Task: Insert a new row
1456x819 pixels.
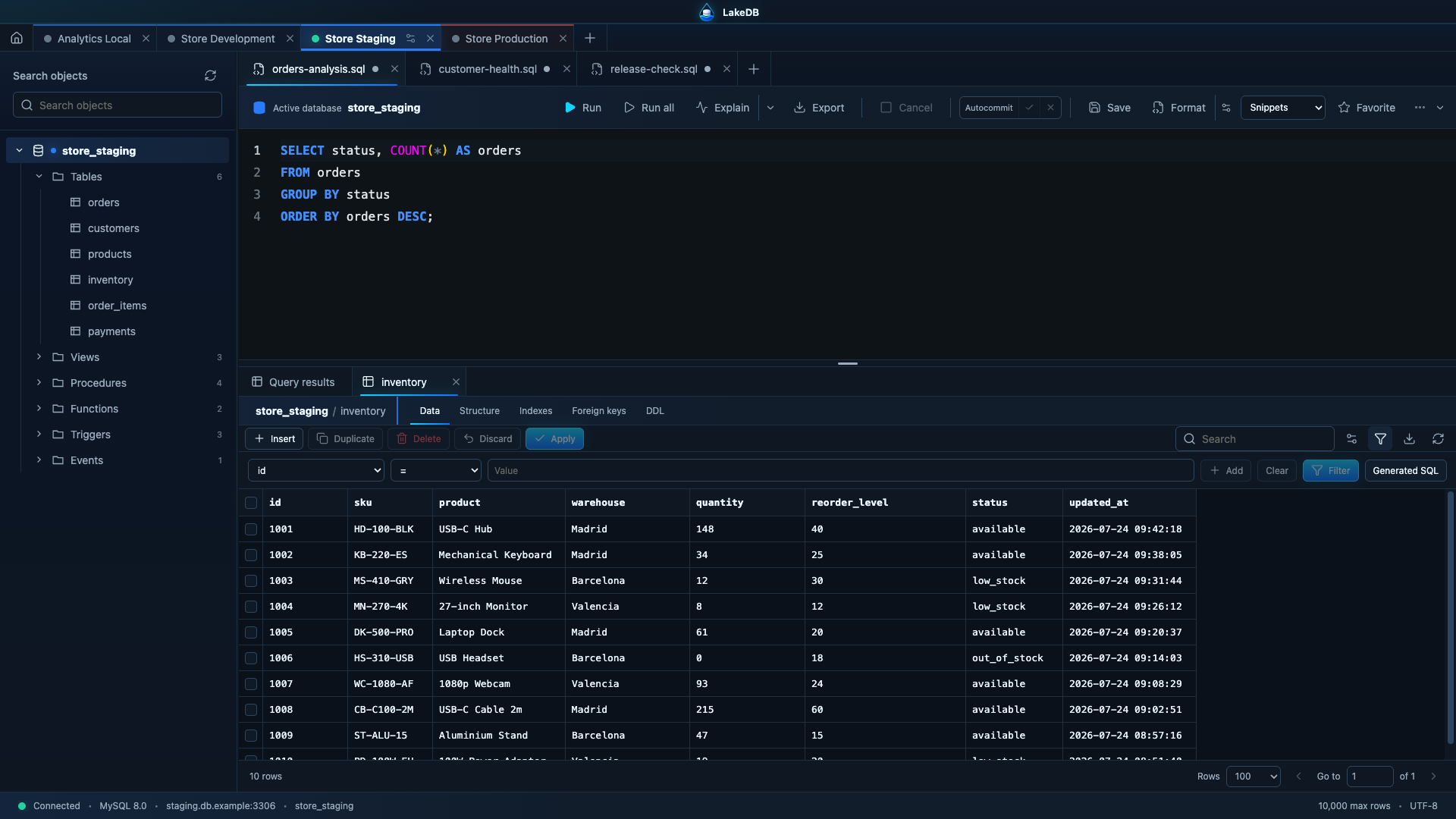Action: coord(275,439)
